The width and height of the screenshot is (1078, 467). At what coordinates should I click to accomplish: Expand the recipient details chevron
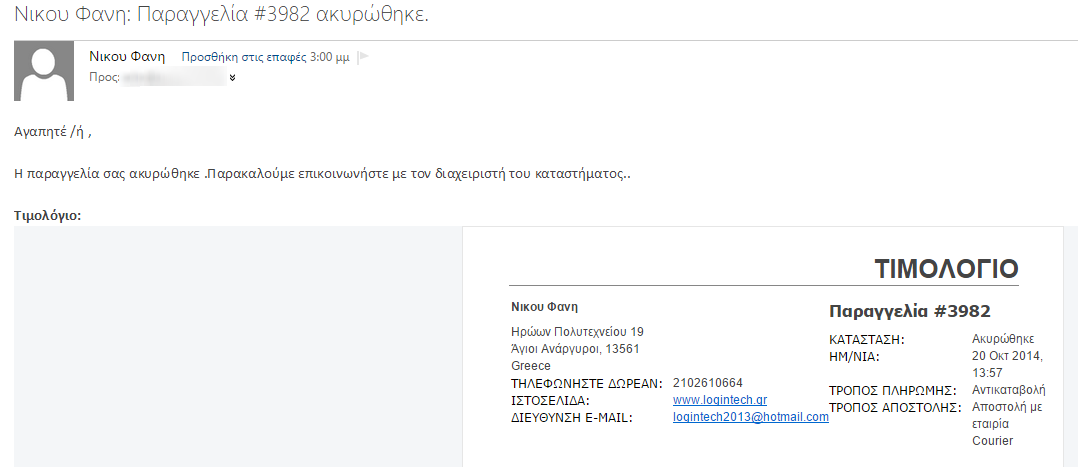233,77
